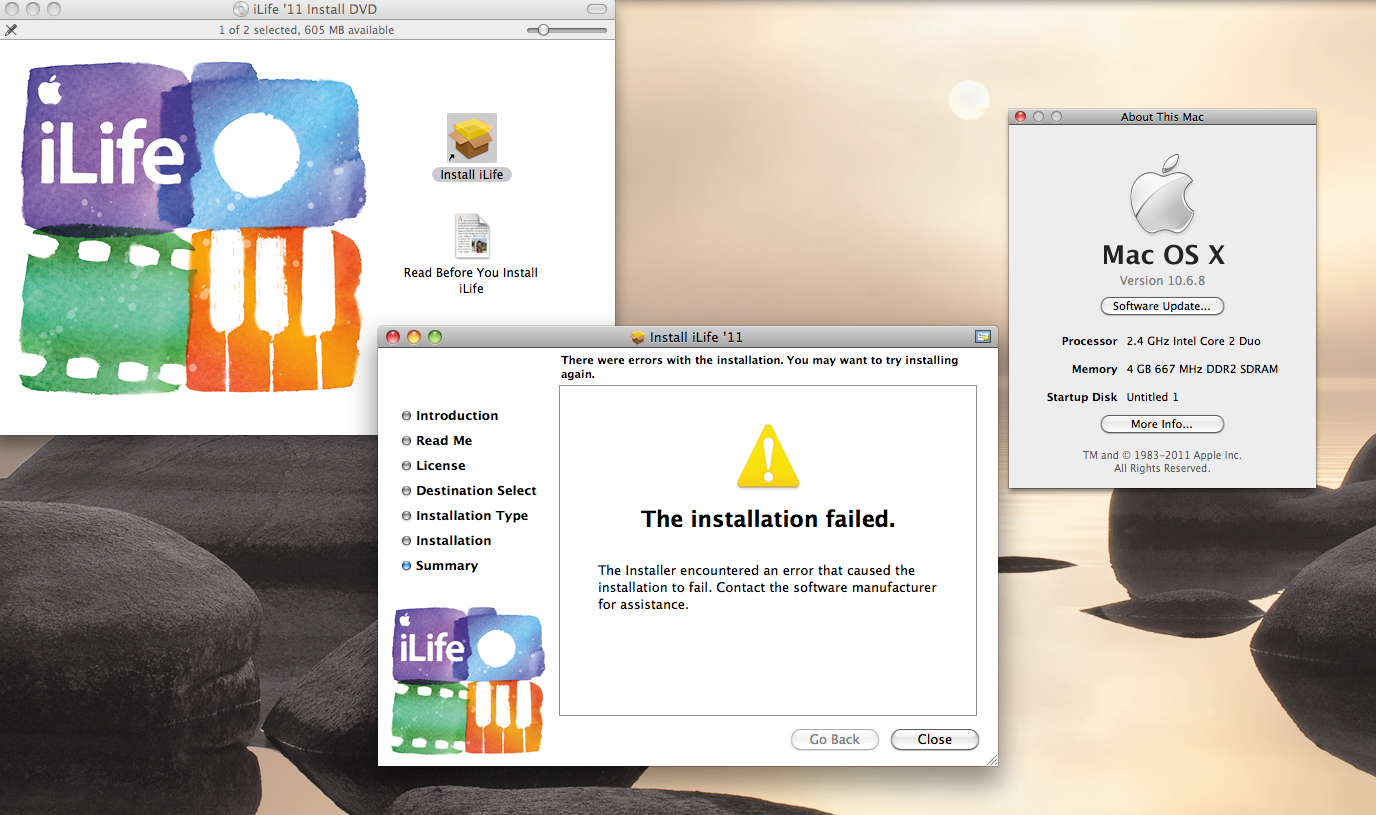Click the red close button of Install iLife window
Screen dimensions: 1376x815
point(393,337)
